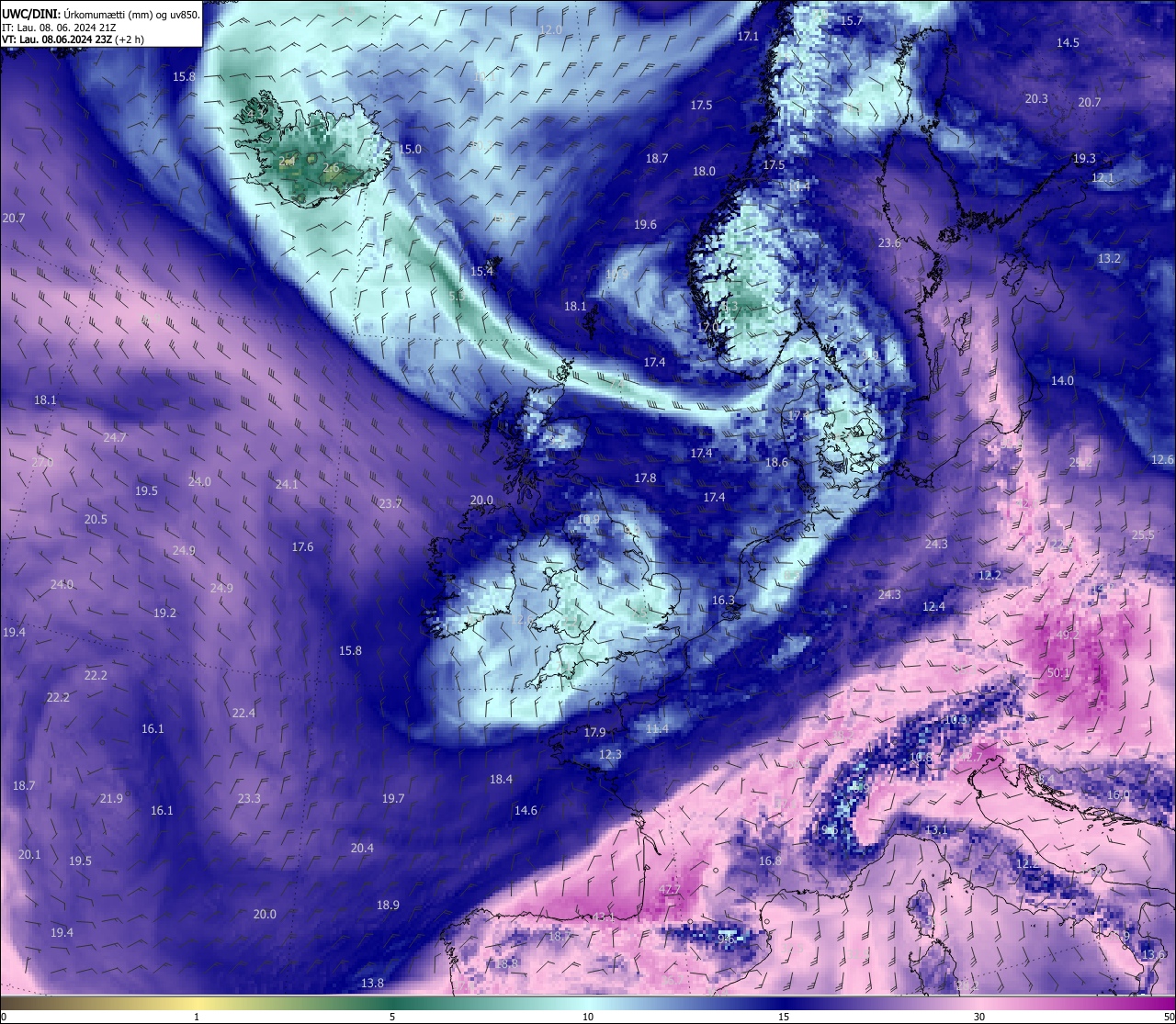This screenshot has height=1024, width=1176.
Task: Click the 23.6 value over Sweden
Action: [889, 242]
